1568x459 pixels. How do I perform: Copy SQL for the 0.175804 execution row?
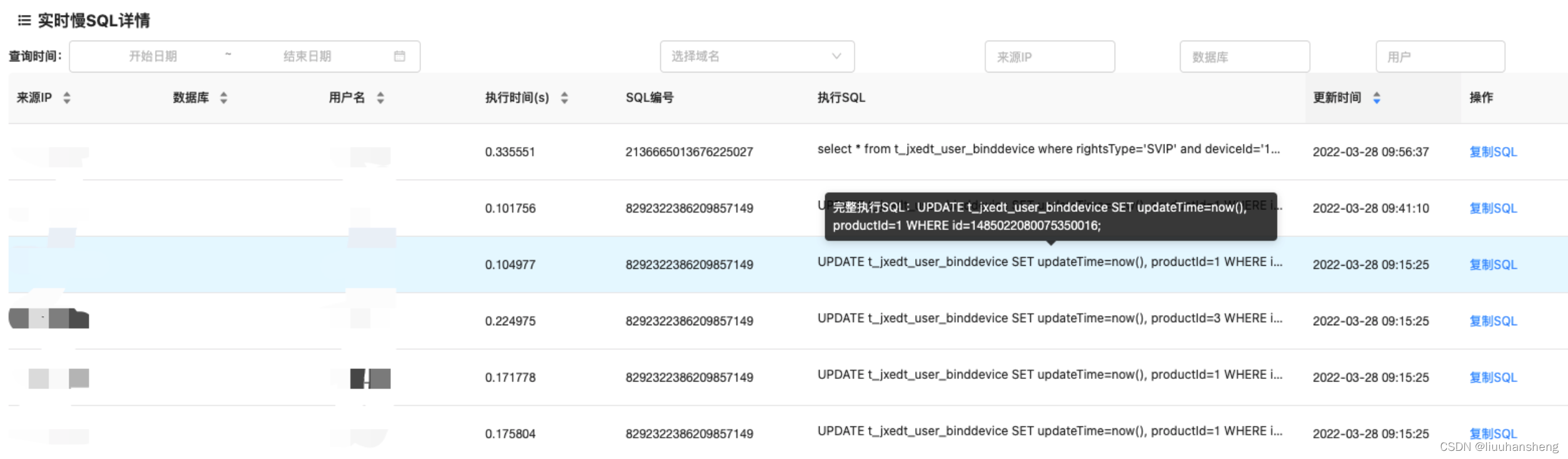[1493, 433]
